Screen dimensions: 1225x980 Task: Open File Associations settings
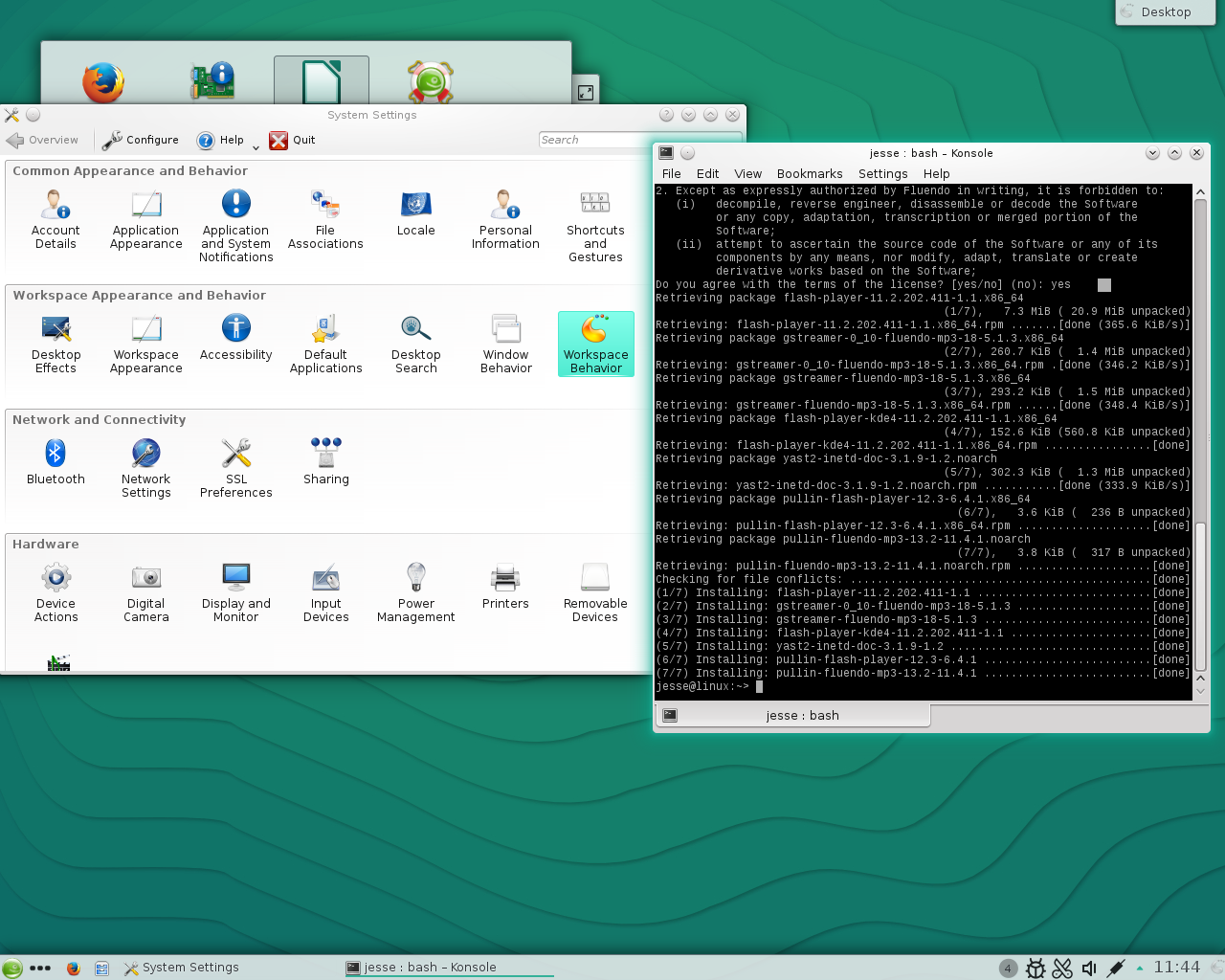(325, 219)
